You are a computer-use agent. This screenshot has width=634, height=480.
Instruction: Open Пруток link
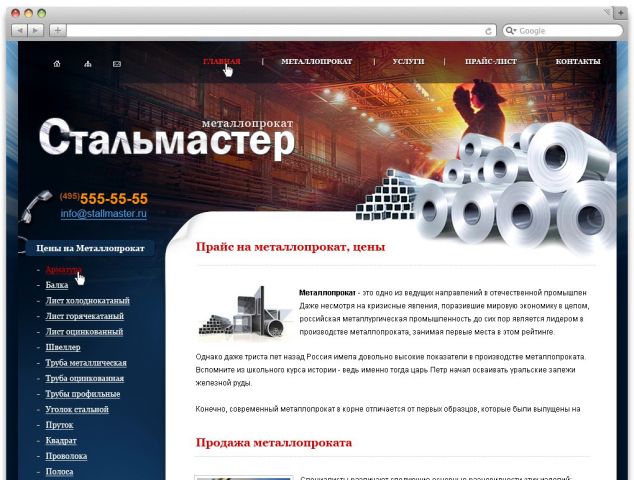coord(59,425)
